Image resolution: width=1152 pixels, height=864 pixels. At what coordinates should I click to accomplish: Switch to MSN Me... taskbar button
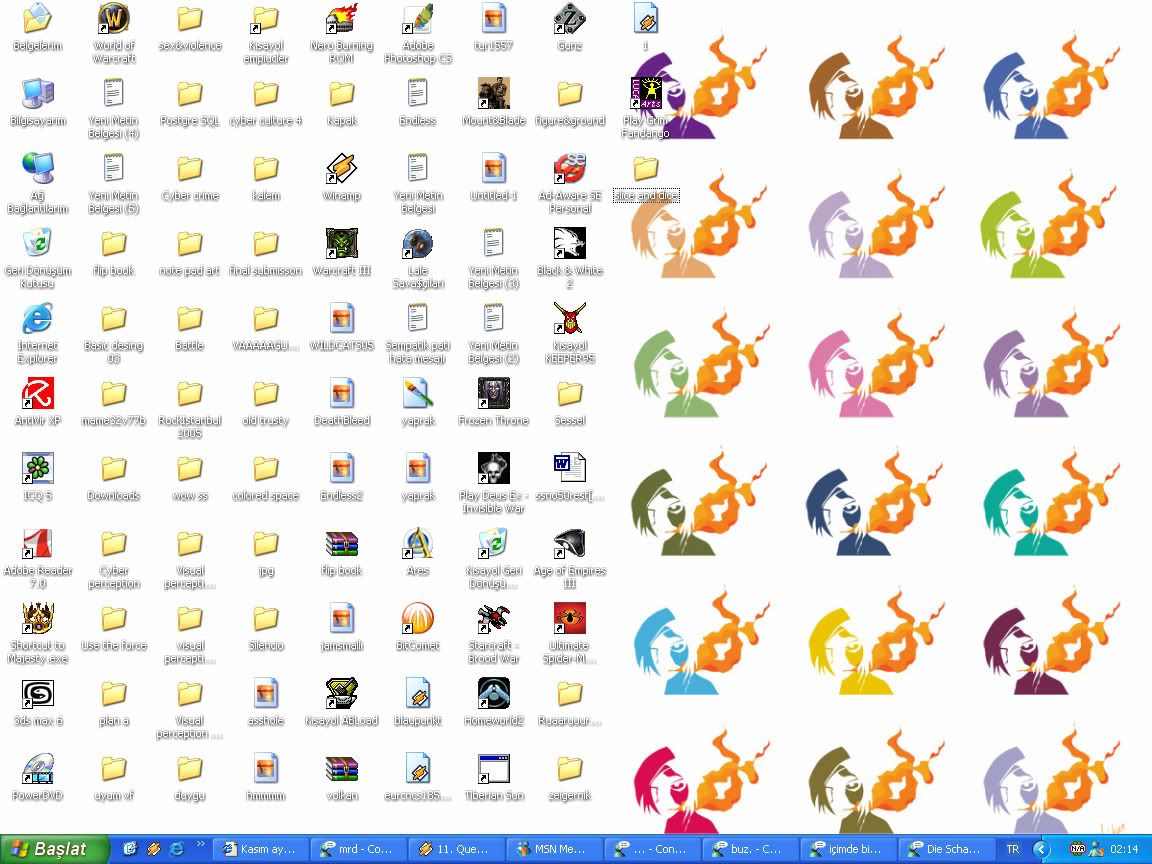553,849
